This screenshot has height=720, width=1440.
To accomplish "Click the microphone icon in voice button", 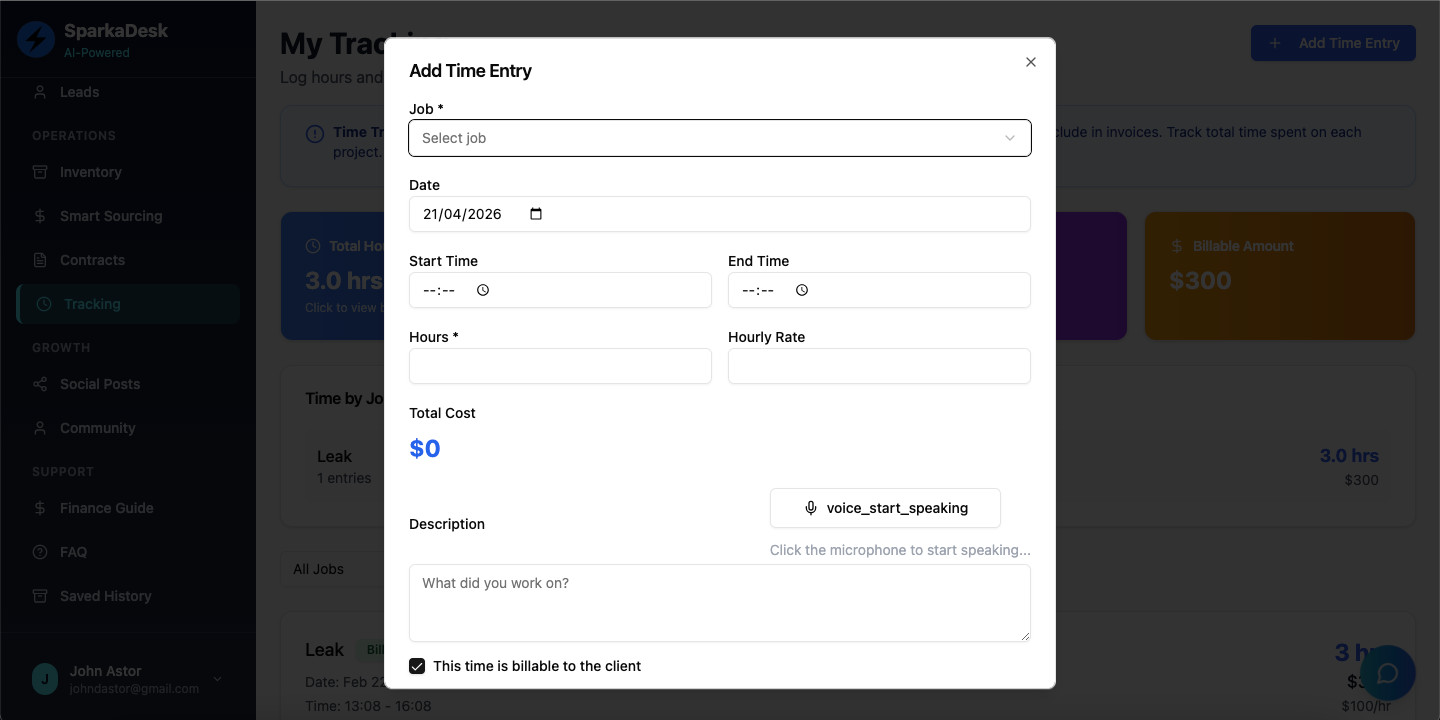I will (x=811, y=508).
